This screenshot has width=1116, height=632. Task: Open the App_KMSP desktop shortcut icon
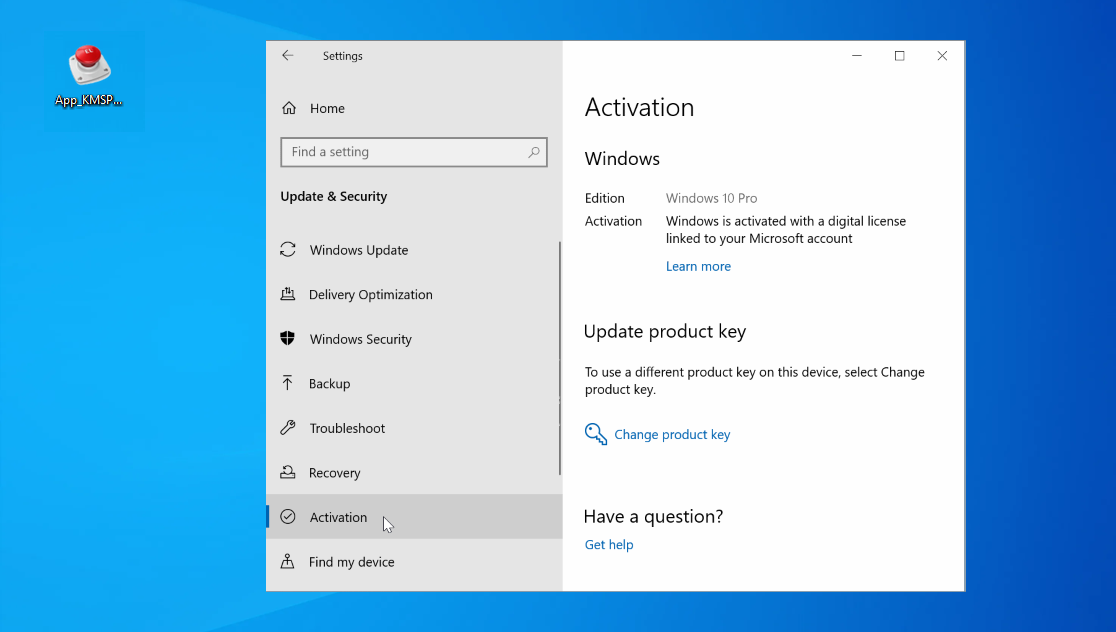tap(89, 75)
